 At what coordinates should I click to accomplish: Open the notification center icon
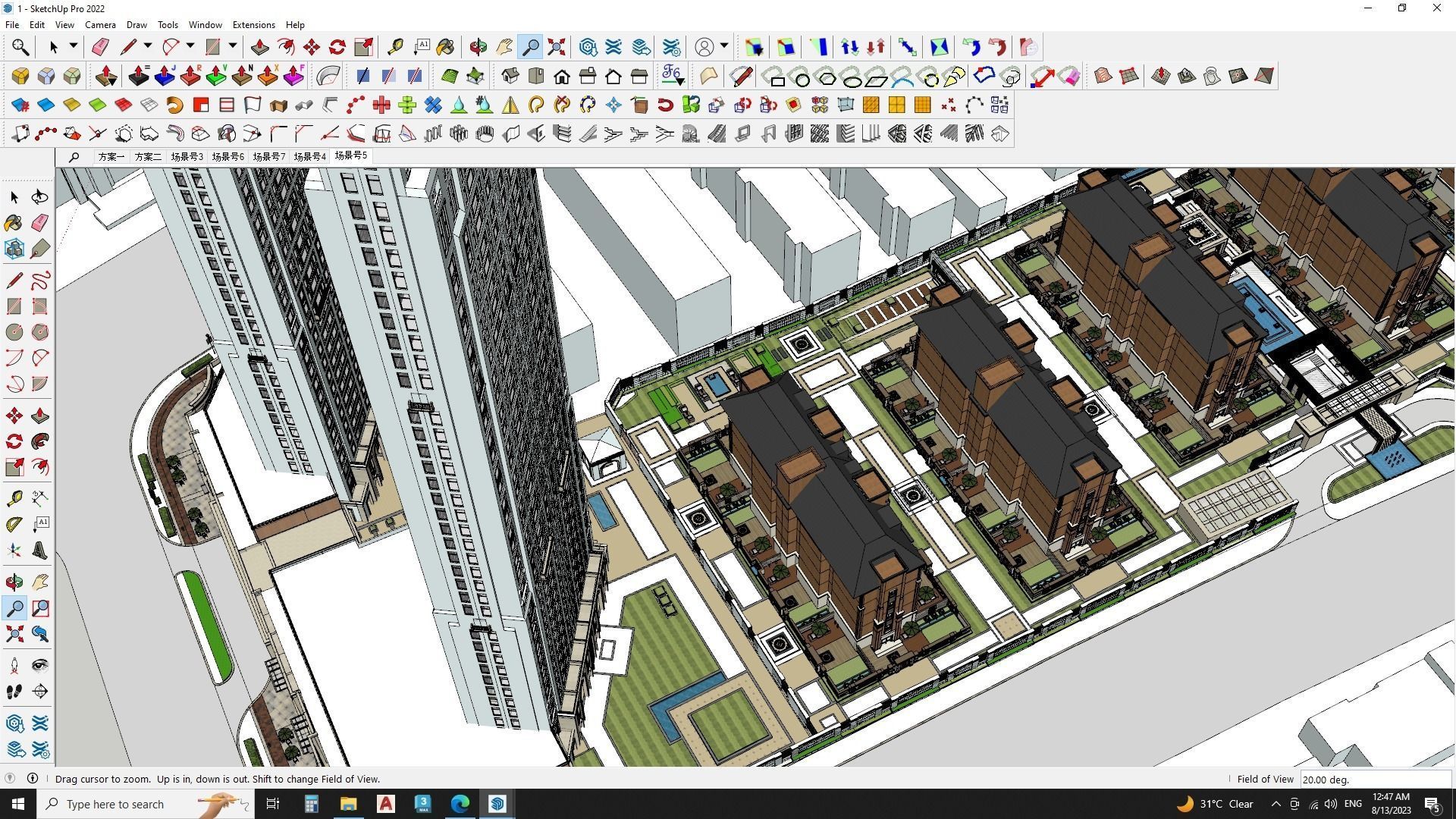(x=1433, y=804)
